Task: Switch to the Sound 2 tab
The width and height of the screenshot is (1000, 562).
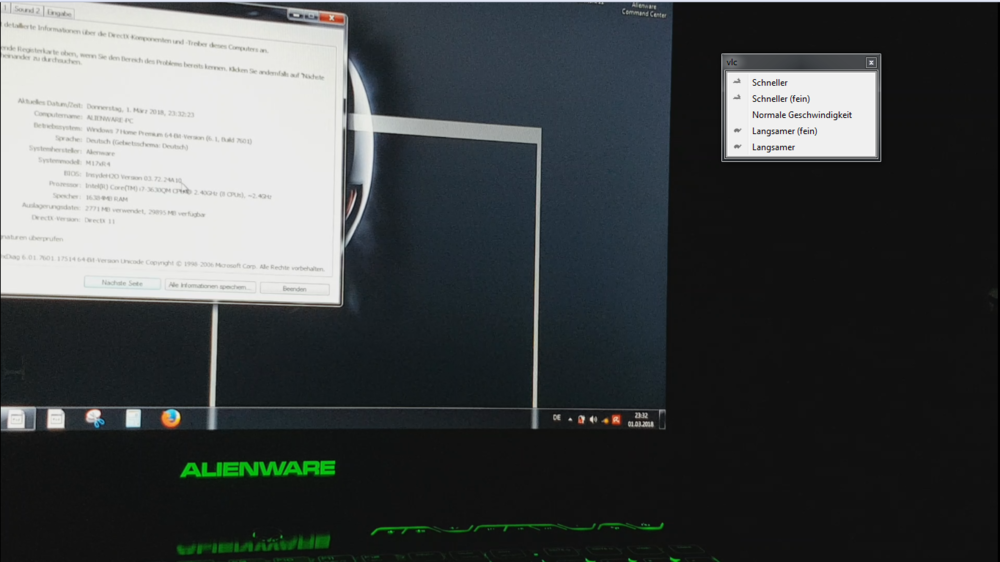Action: pos(26,10)
